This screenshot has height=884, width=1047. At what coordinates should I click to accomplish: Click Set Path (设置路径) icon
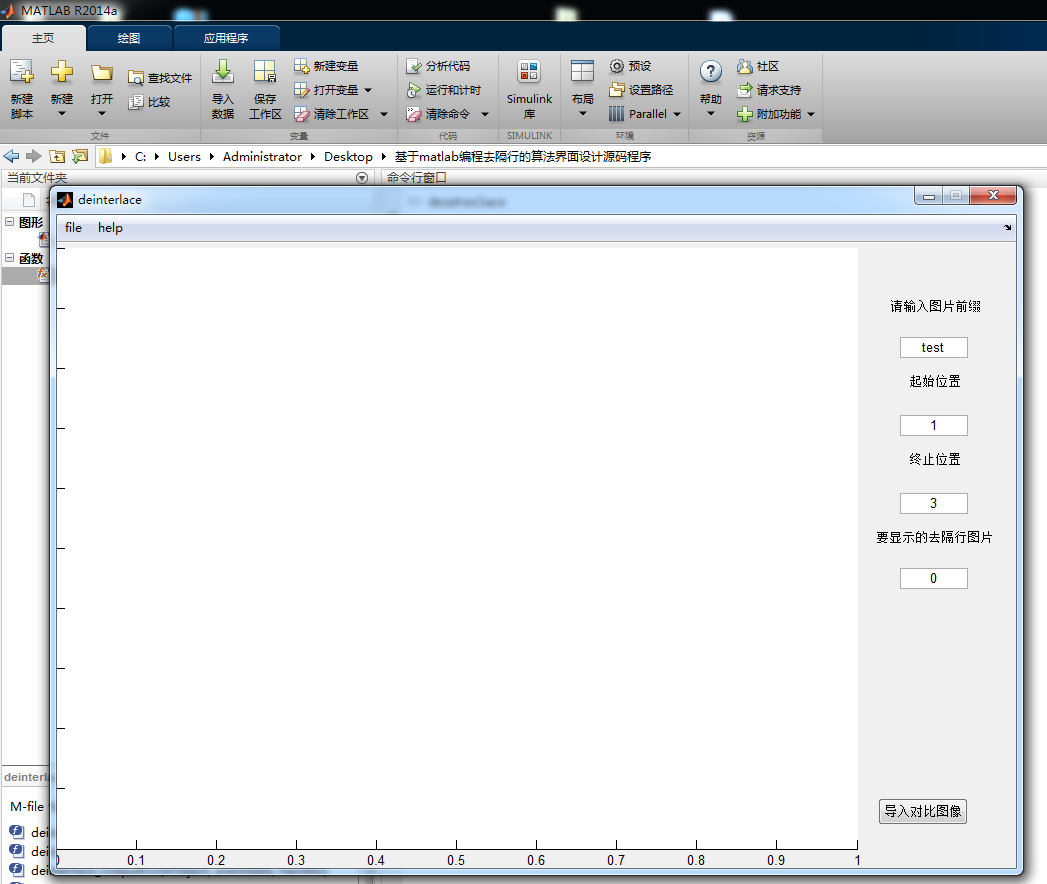point(616,89)
